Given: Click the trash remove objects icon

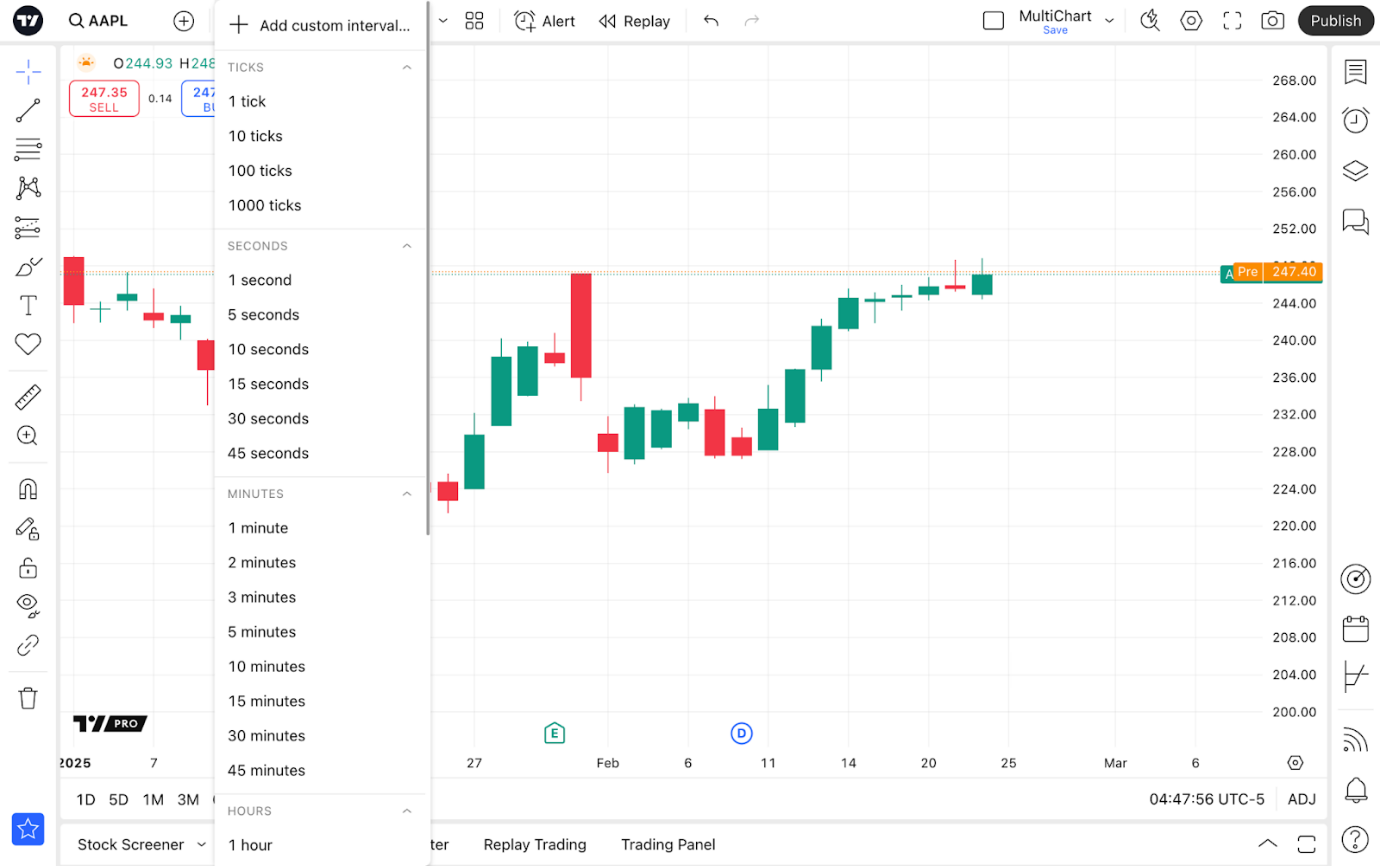Looking at the screenshot, I should (x=28, y=698).
